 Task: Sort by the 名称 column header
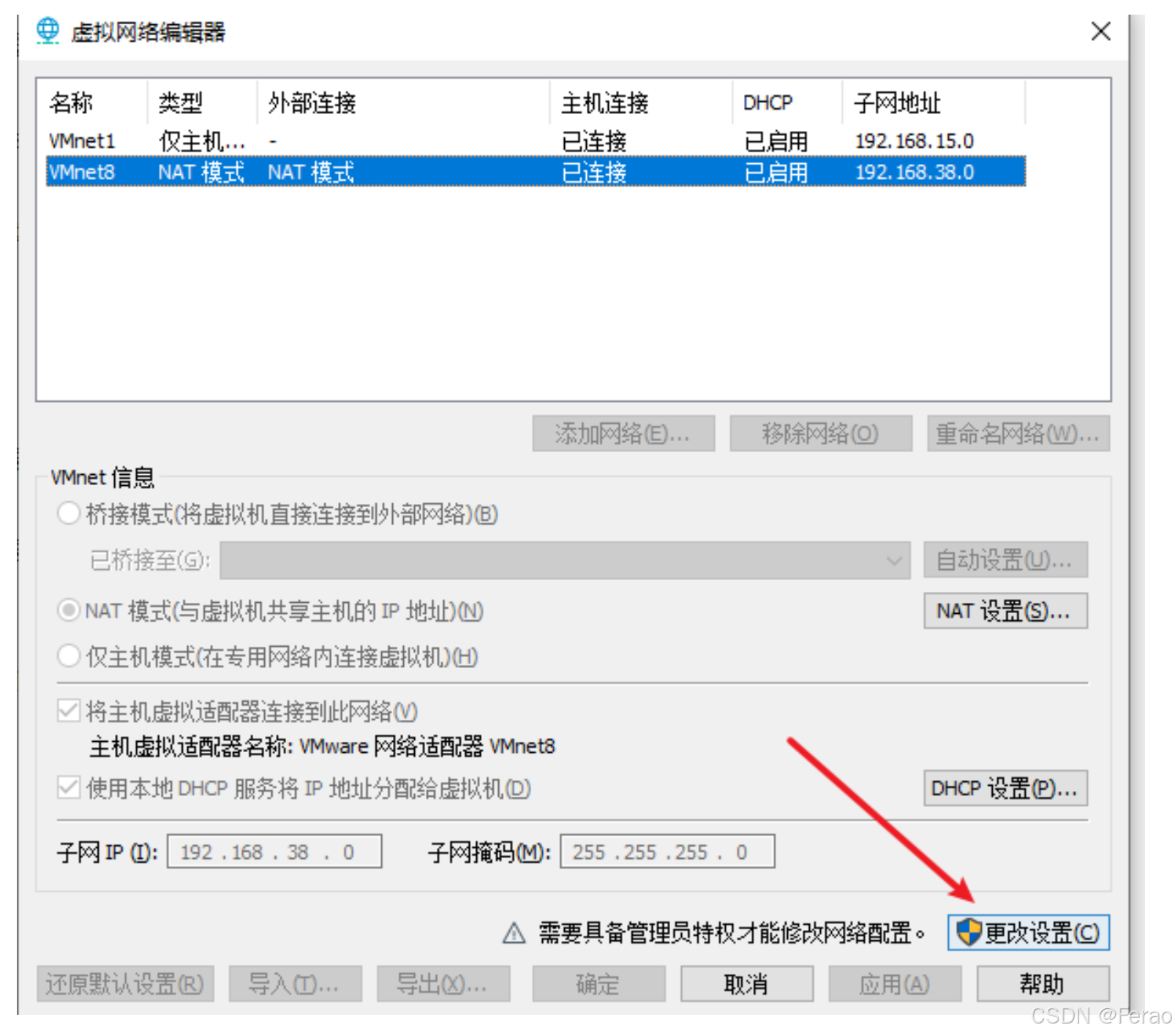[x=92, y=102]
